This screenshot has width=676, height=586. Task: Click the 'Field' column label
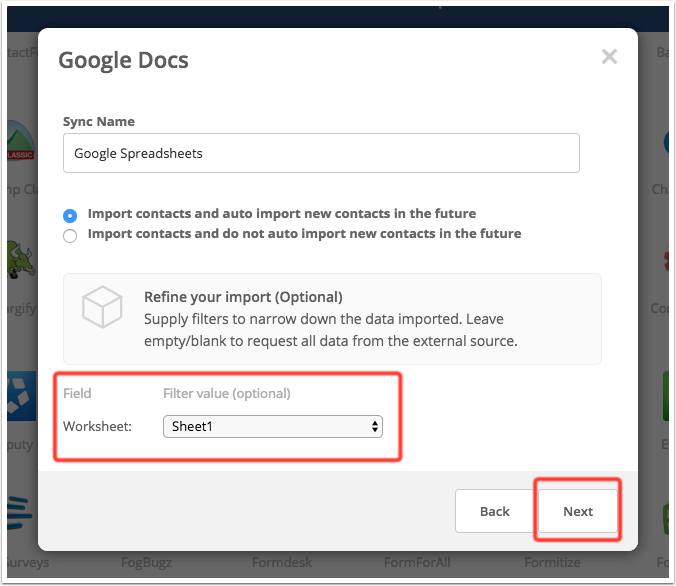coord(77,393)
